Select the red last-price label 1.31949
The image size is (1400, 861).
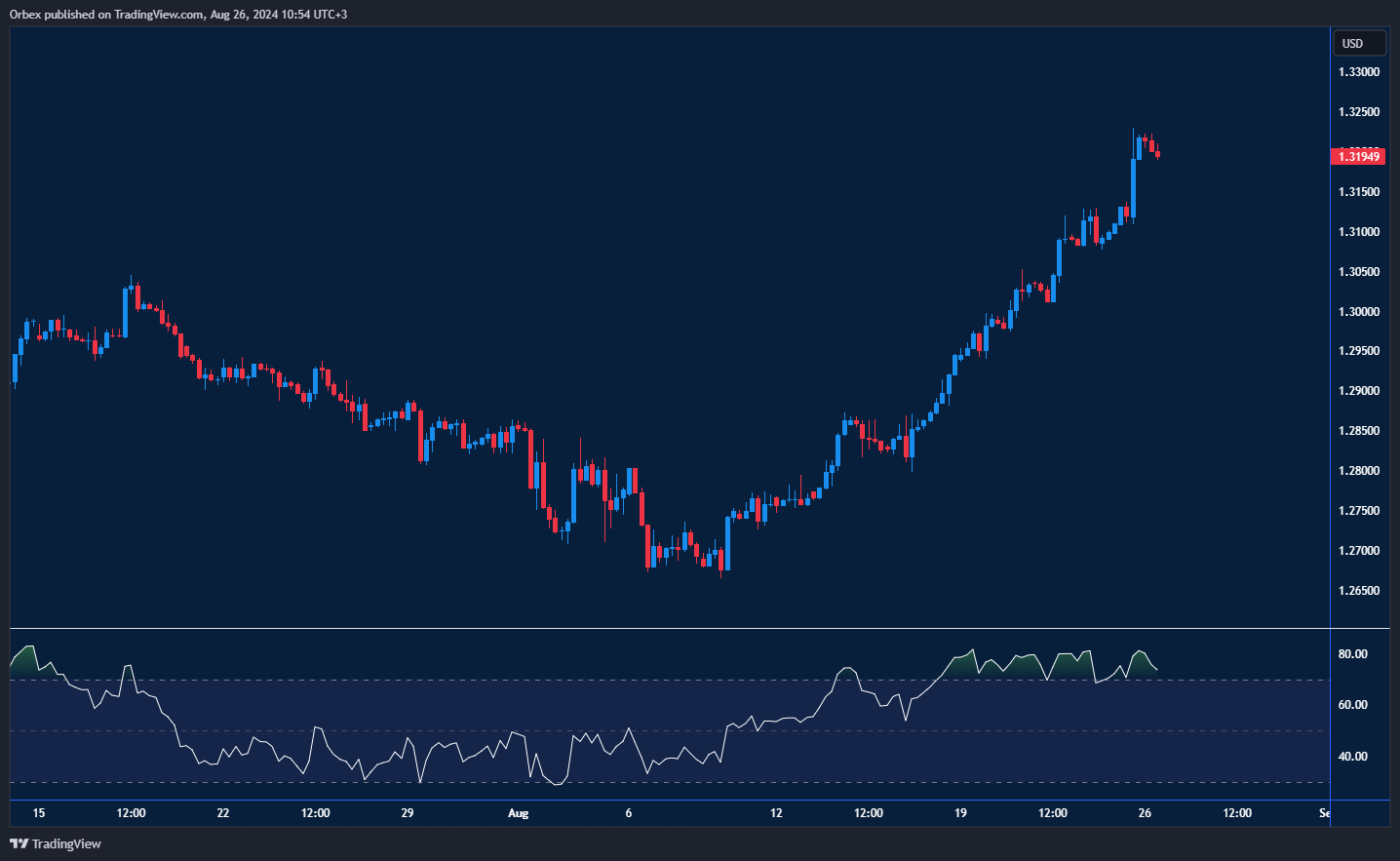tap(1359, 156)
